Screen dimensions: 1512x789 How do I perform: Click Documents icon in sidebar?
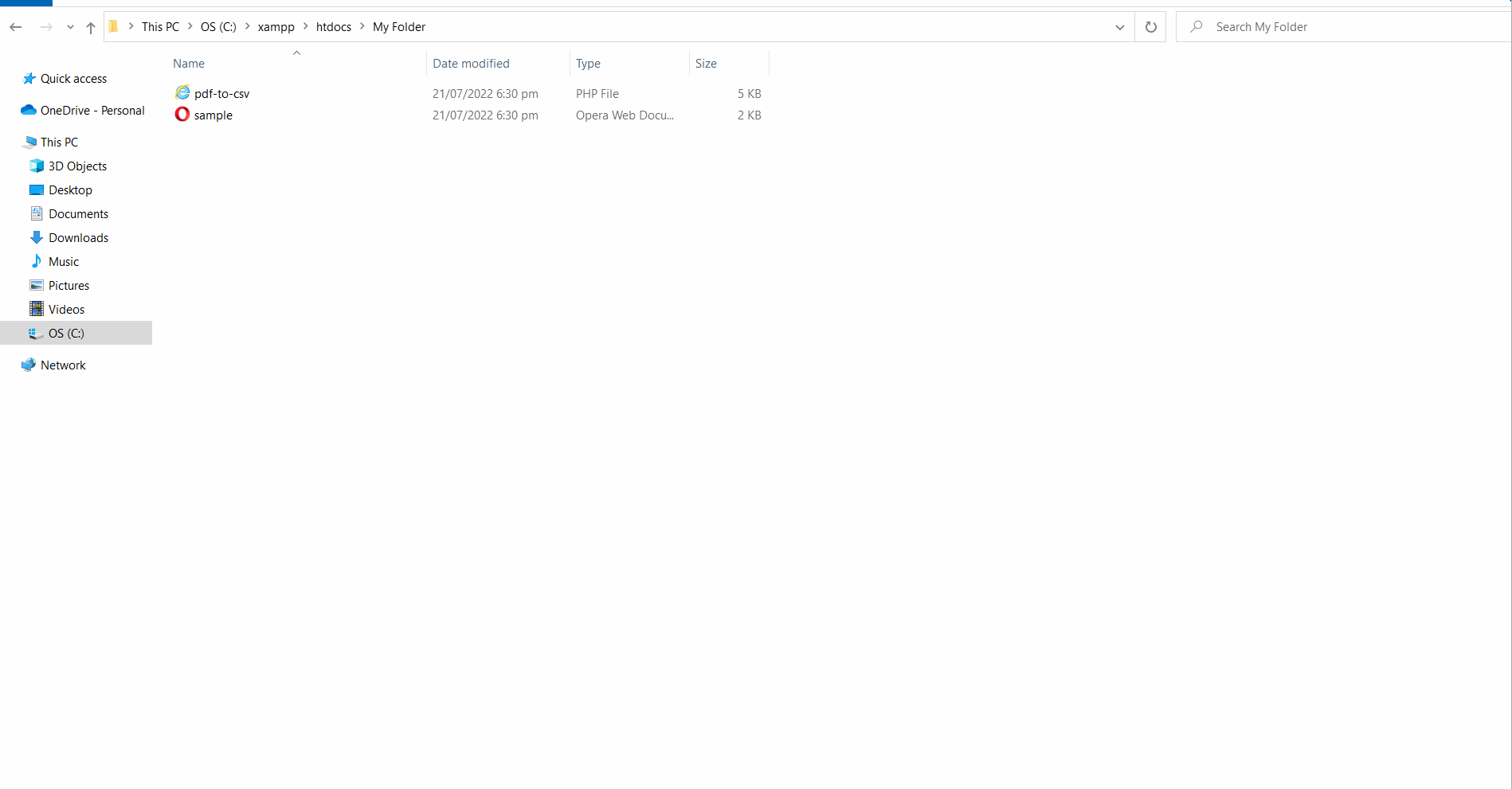[37, 213]
